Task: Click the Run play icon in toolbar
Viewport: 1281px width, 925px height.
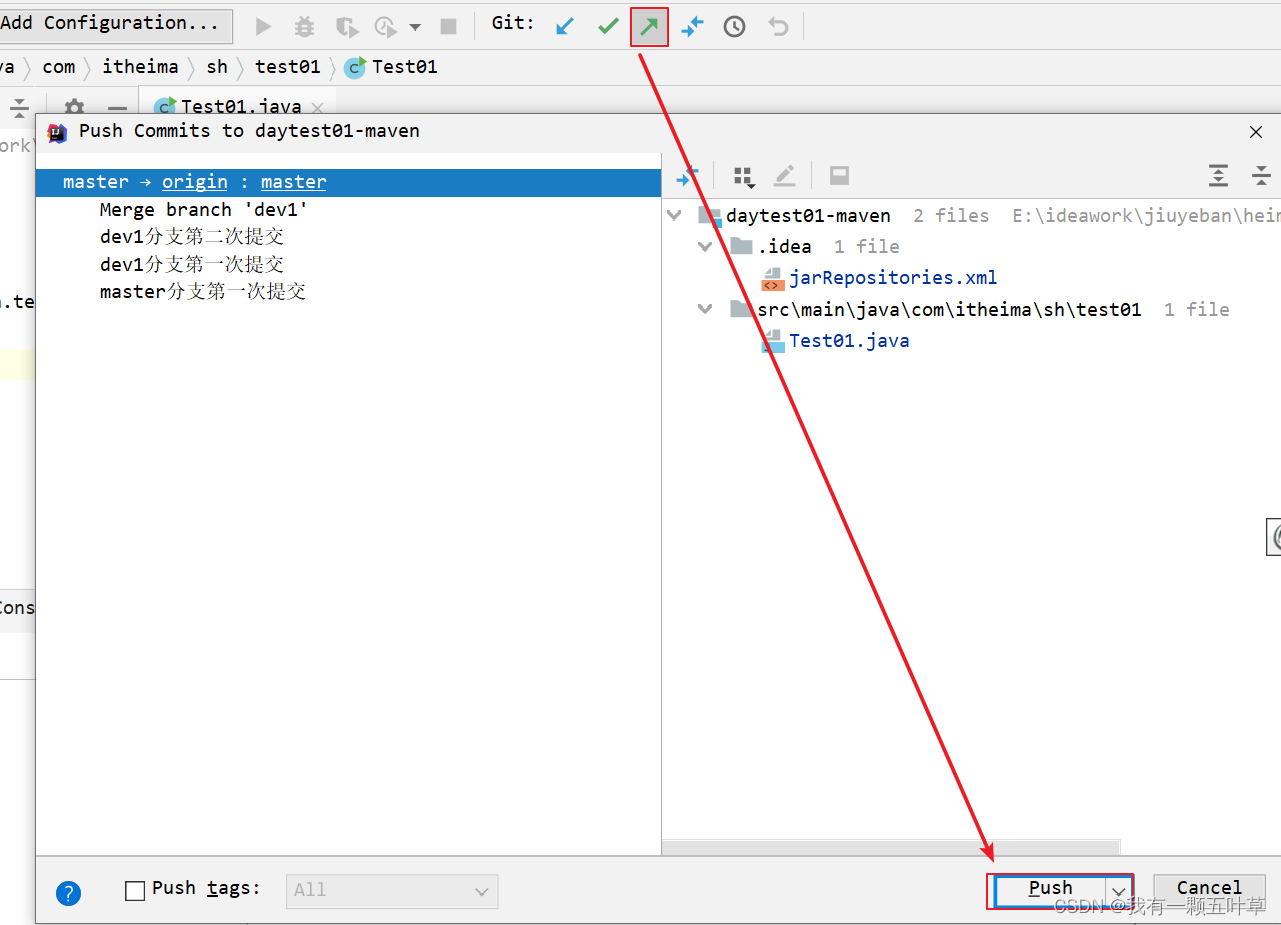Action: [x=263, y=26]
